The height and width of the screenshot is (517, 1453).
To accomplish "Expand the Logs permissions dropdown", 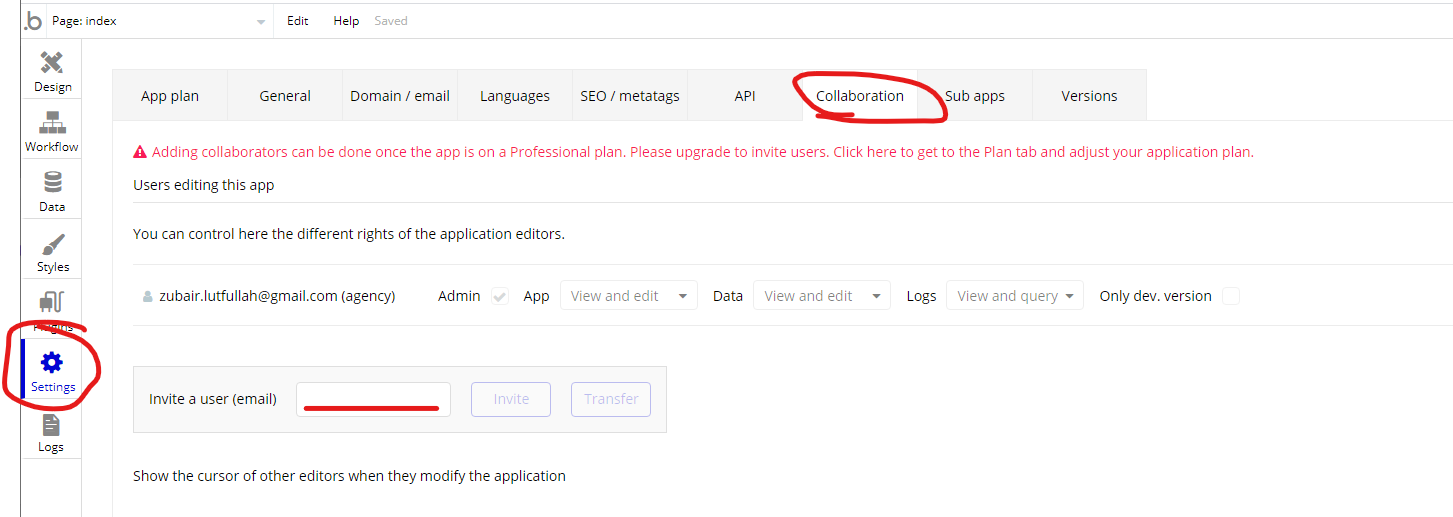I will coord(1014,296).
